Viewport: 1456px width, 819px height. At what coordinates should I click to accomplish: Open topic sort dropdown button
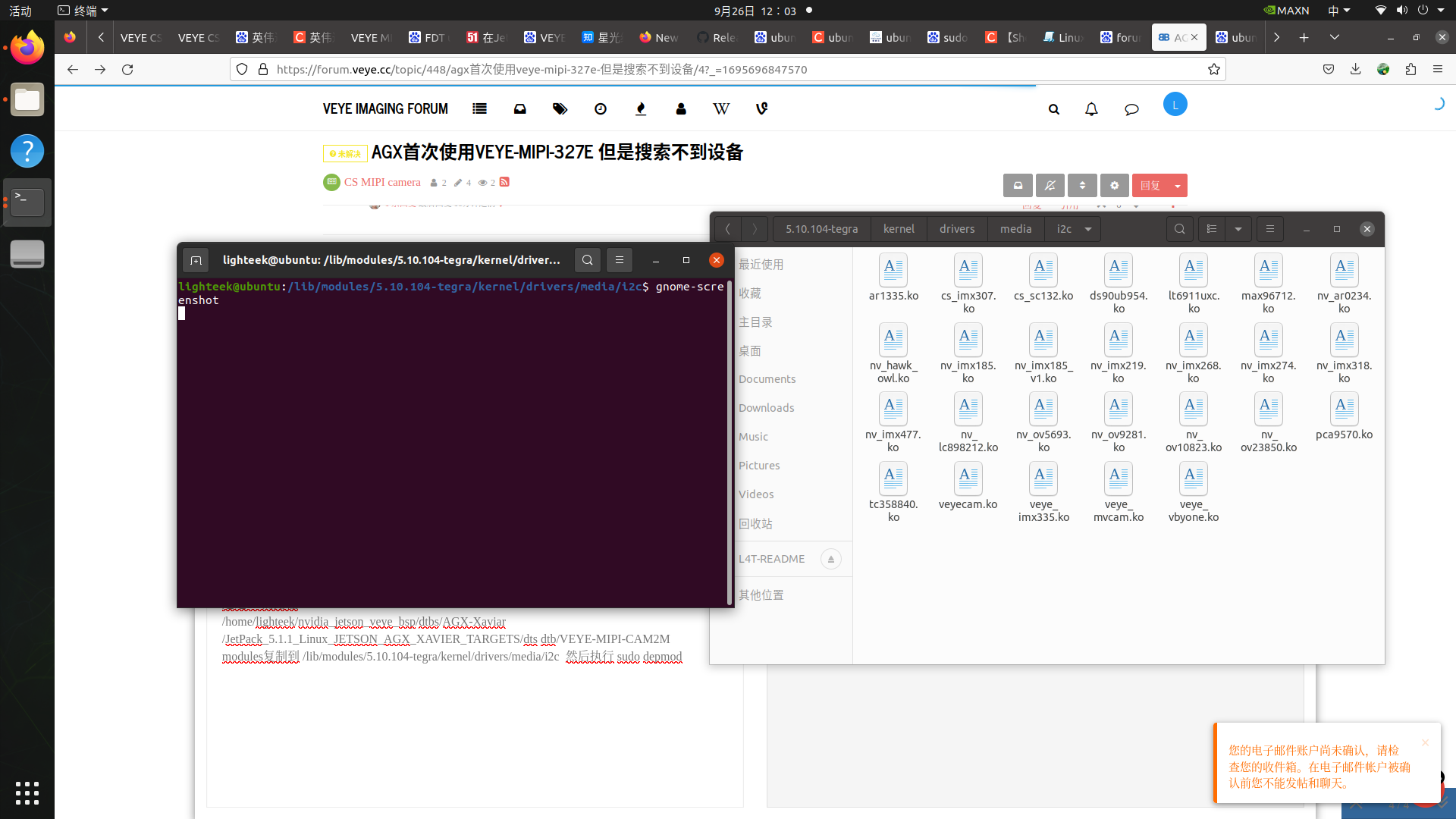point(1082,186)
